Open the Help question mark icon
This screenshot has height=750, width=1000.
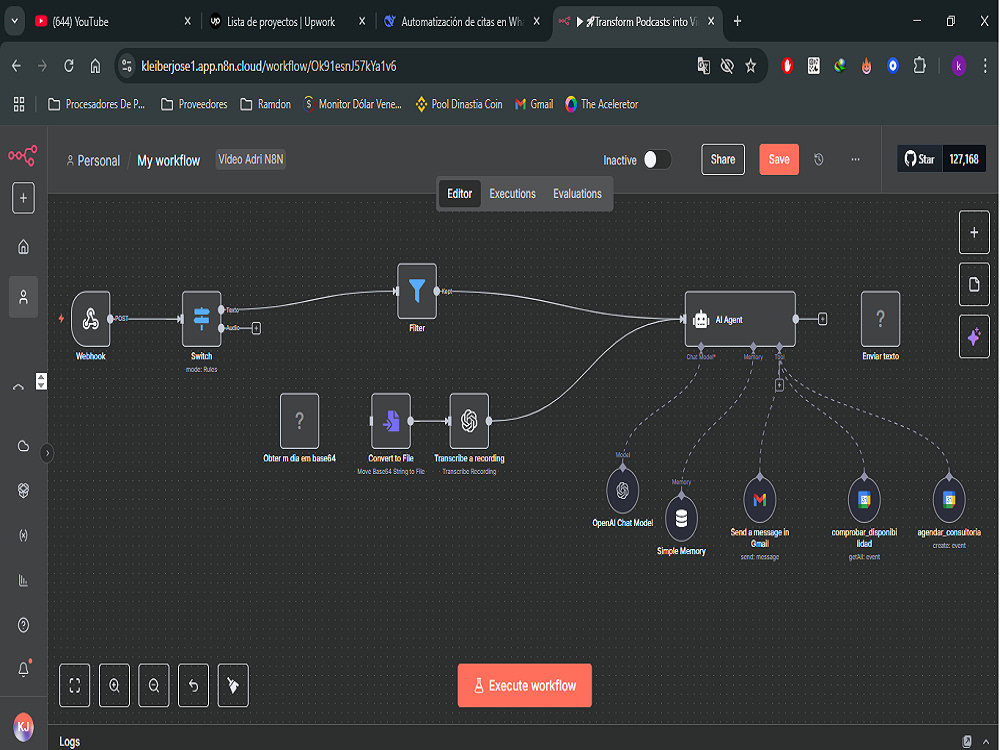[23, 625]
